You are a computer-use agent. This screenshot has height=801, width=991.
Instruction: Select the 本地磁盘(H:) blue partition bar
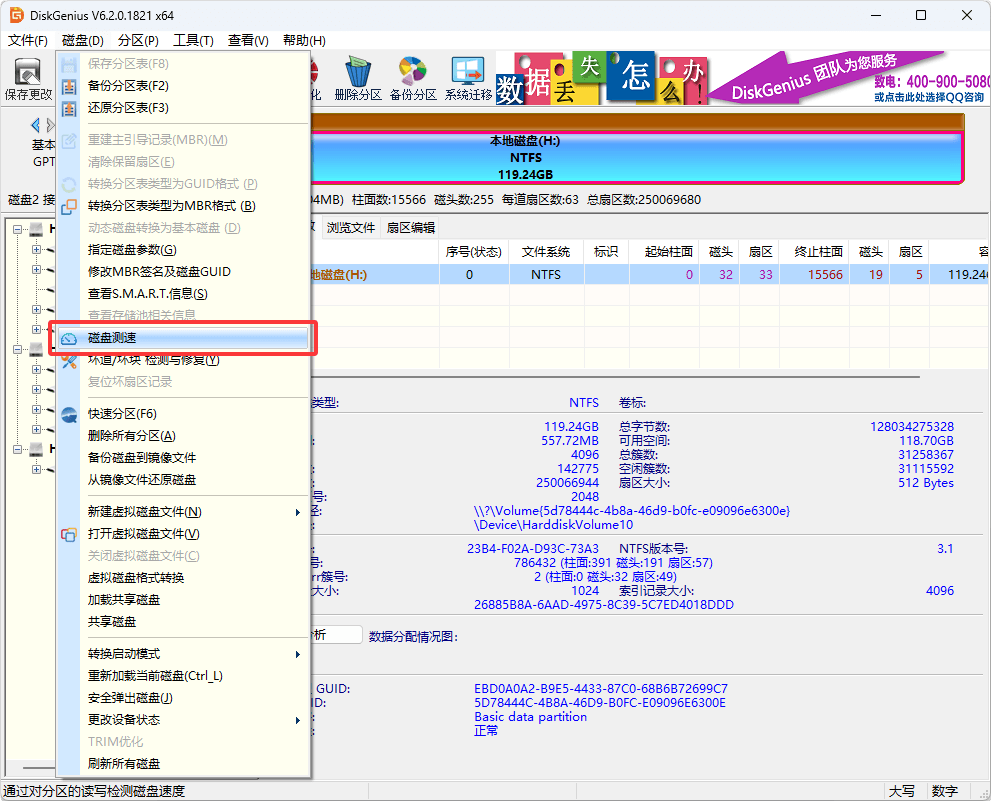636,157
